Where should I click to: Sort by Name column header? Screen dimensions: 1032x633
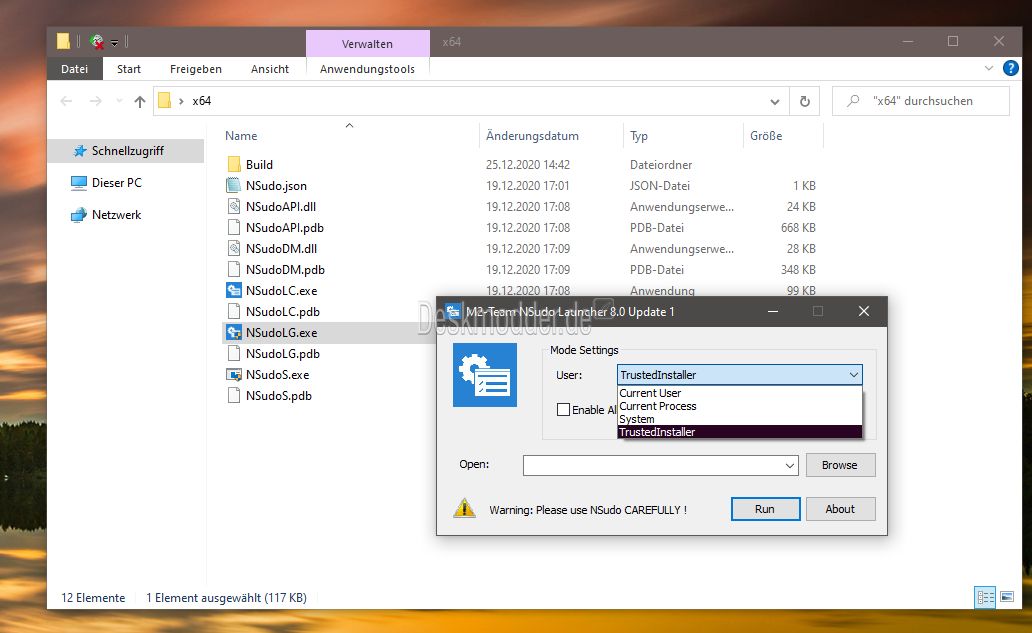(x=241, y=136)
